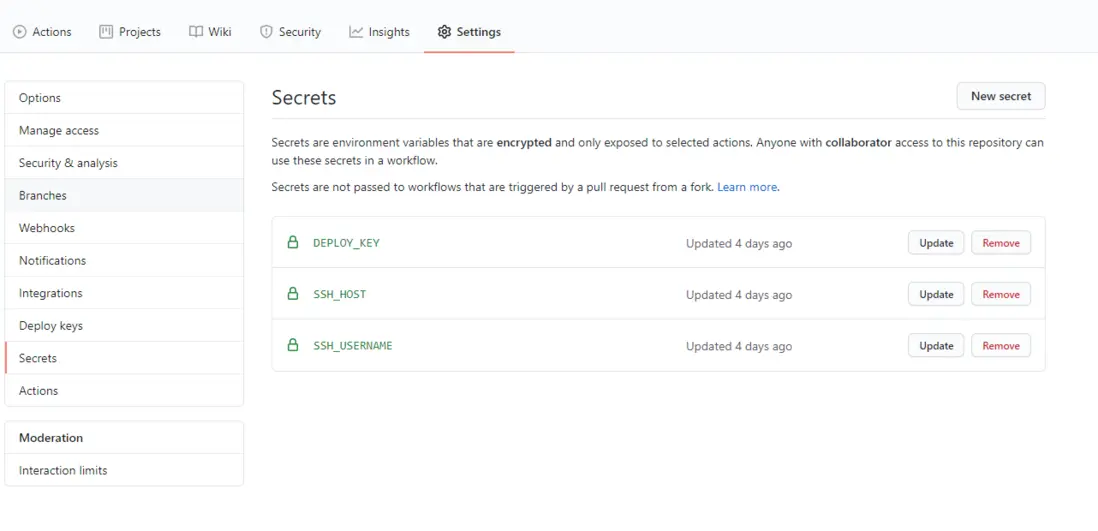The height and width of the screenshot is (531, 1098).
Task: Switch to the Insights tab
Action: 379,32
